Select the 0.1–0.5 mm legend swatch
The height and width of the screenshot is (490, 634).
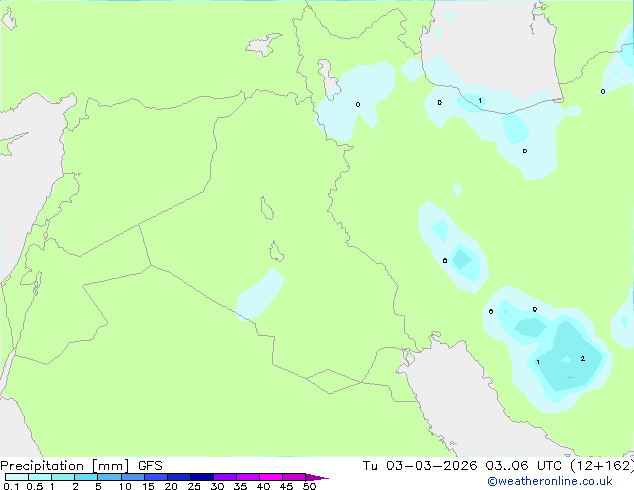[x=17, y=477]
